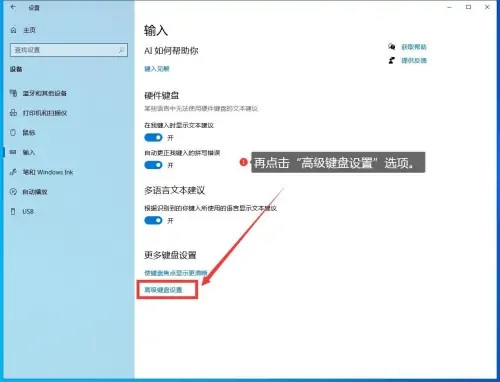Click the Get help (获取帮助) link

pos(414,47)
